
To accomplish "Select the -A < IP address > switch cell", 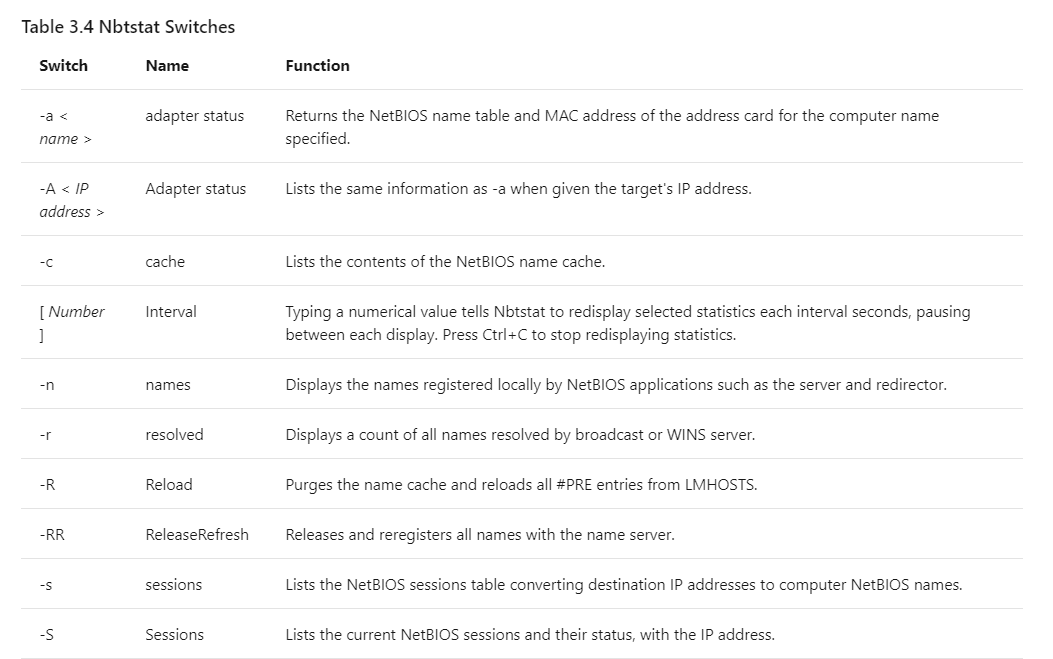I will pos(71,200).
